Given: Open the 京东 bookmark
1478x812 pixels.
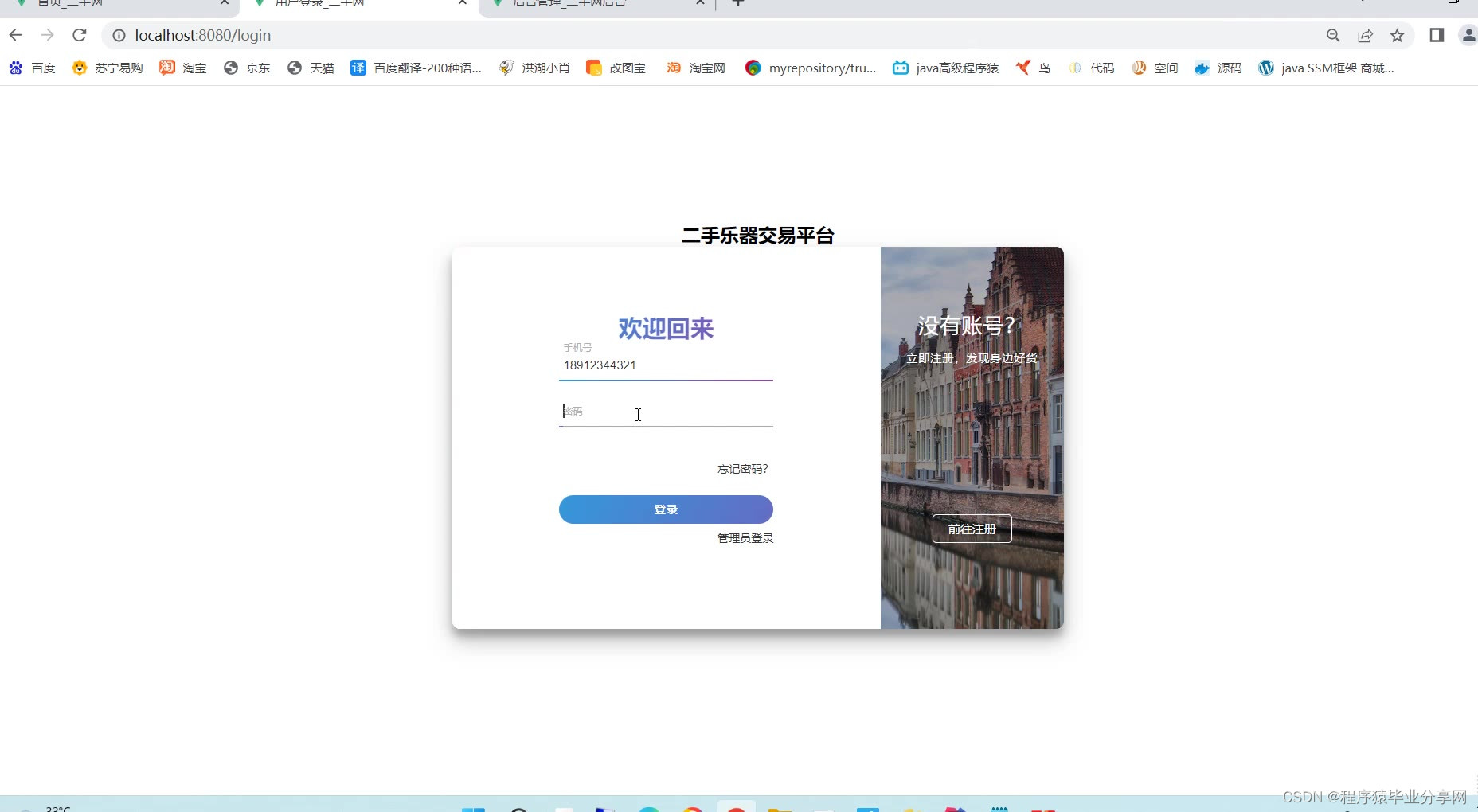Looking at the screenshot, I should click(x=247, y=68).
